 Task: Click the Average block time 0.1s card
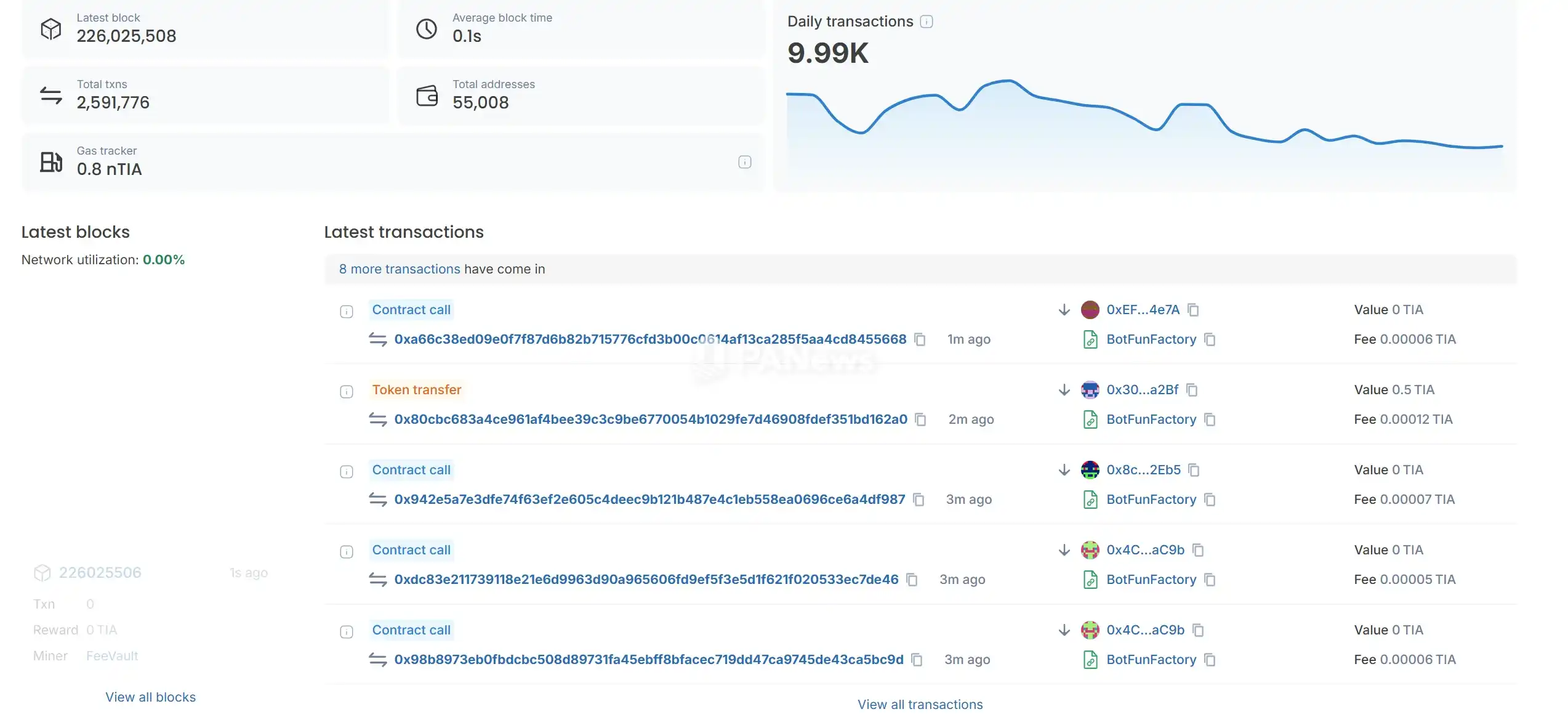pos(581,28)
